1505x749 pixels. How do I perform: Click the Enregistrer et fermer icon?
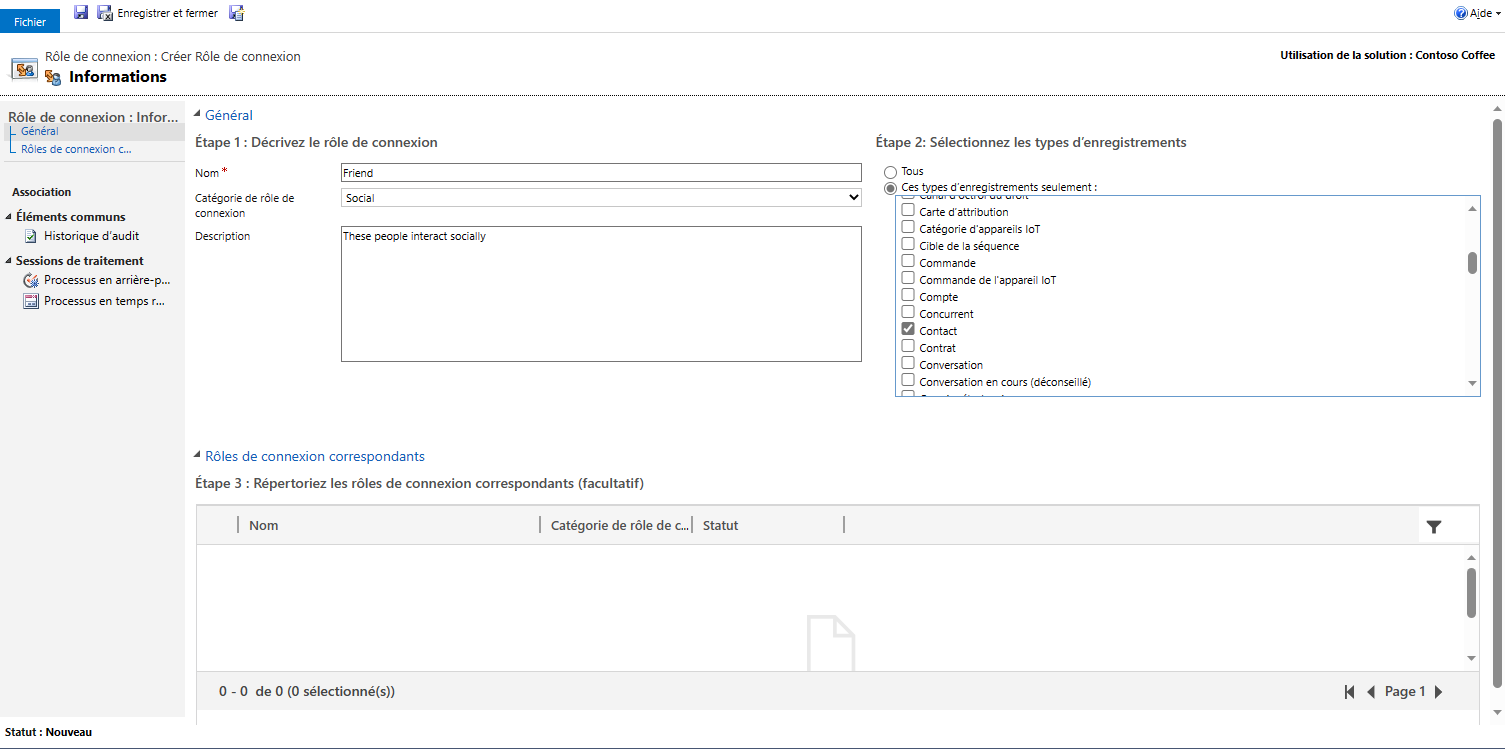[x=105, y=13]
